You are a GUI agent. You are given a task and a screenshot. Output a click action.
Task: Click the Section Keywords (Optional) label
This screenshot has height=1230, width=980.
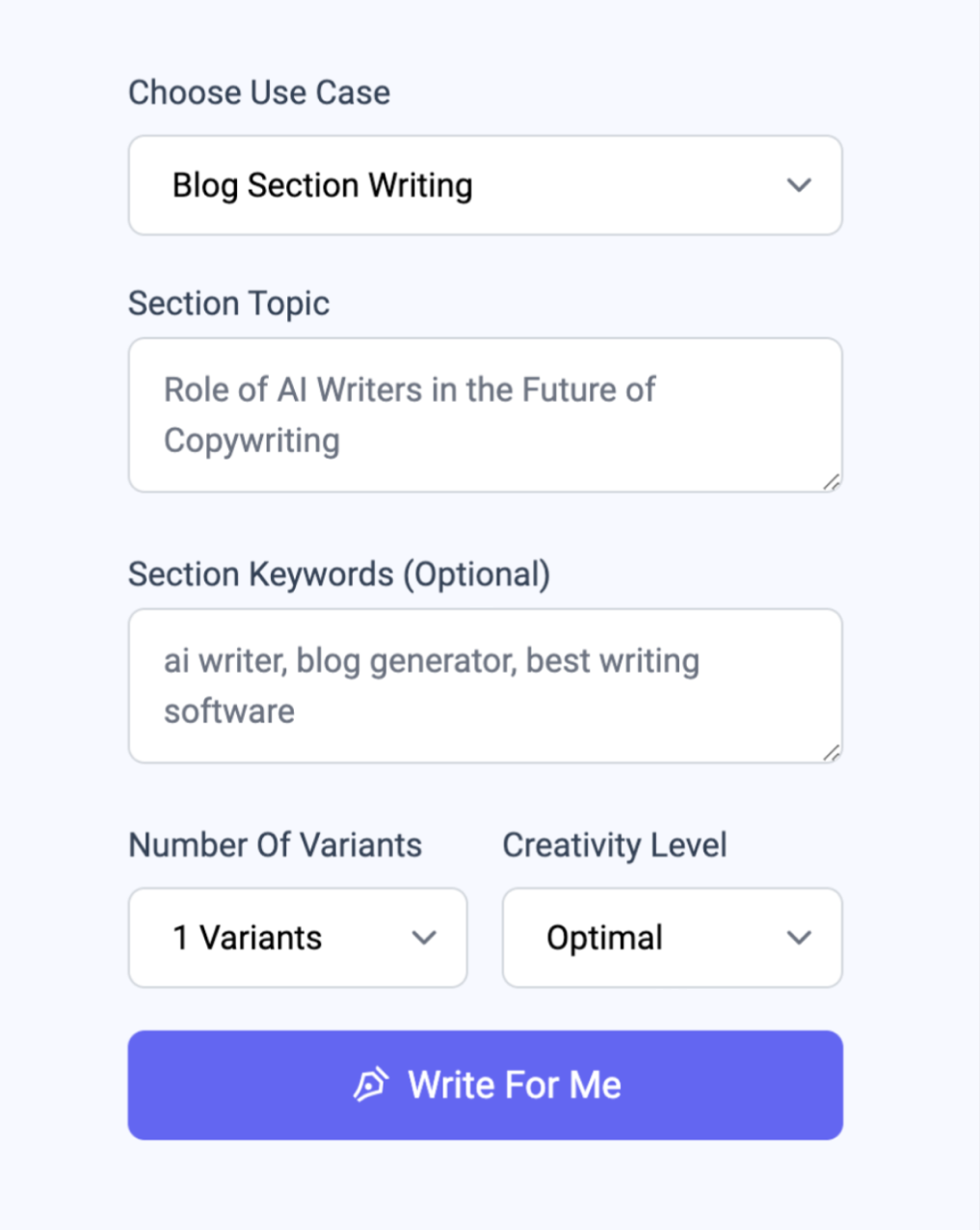(x=339, y=574)
